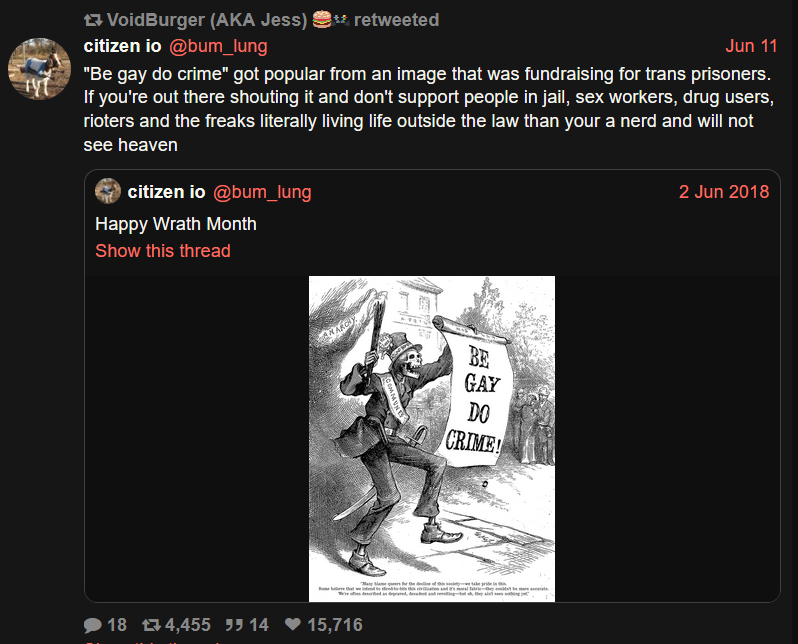Click the @bum_lung handle in main tweet
This screenshot has height=644, width=798.
[x=218, y=46]
